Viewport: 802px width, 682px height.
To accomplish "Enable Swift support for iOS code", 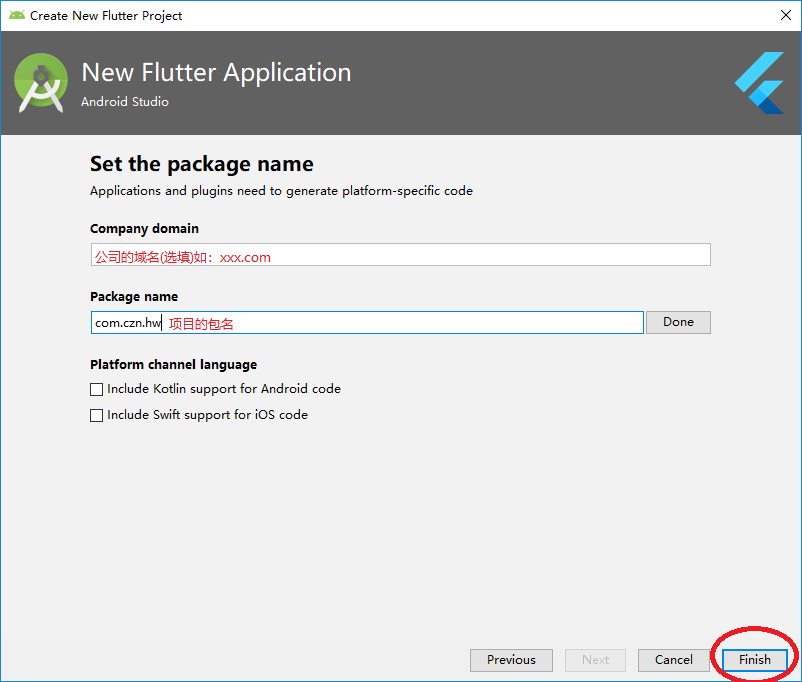I will (96, 415).
